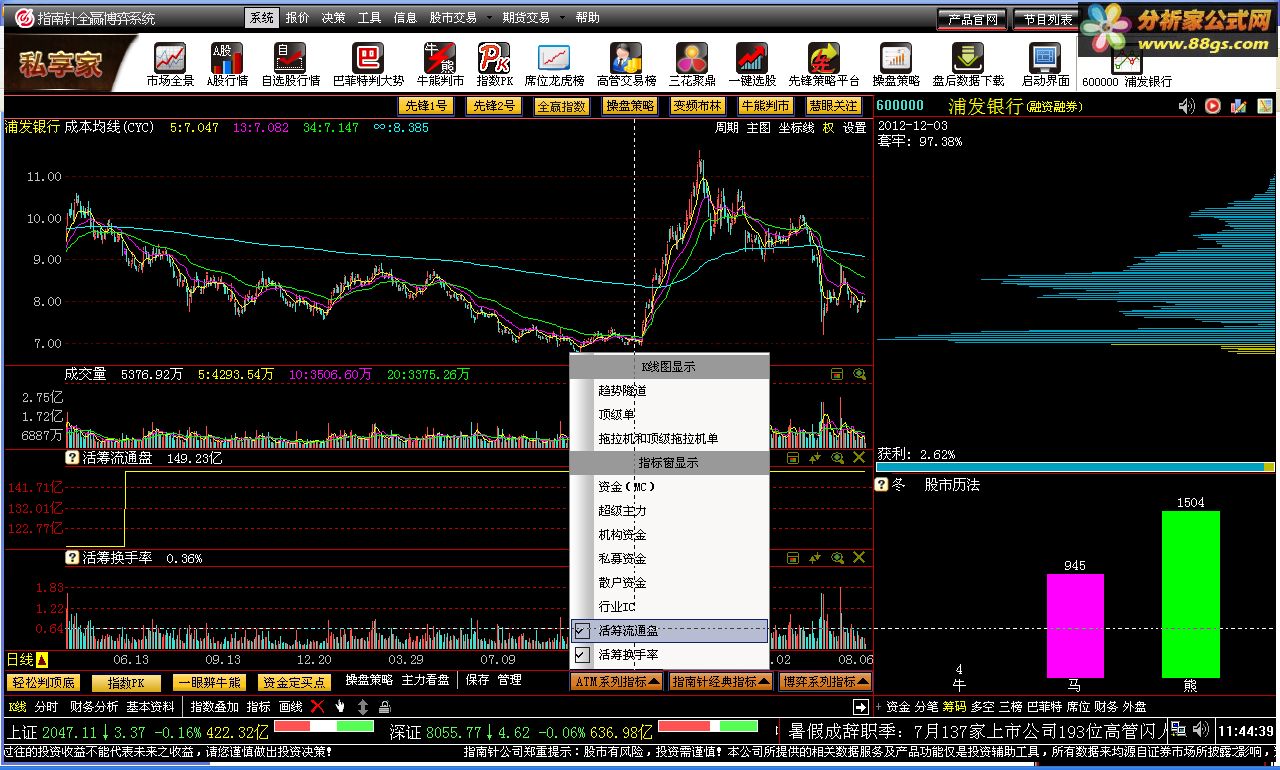The width and height of the screenshot is (1280, 770).
Task: Click the 获利 profit ratio bar
Action: tap(1076, 467)
